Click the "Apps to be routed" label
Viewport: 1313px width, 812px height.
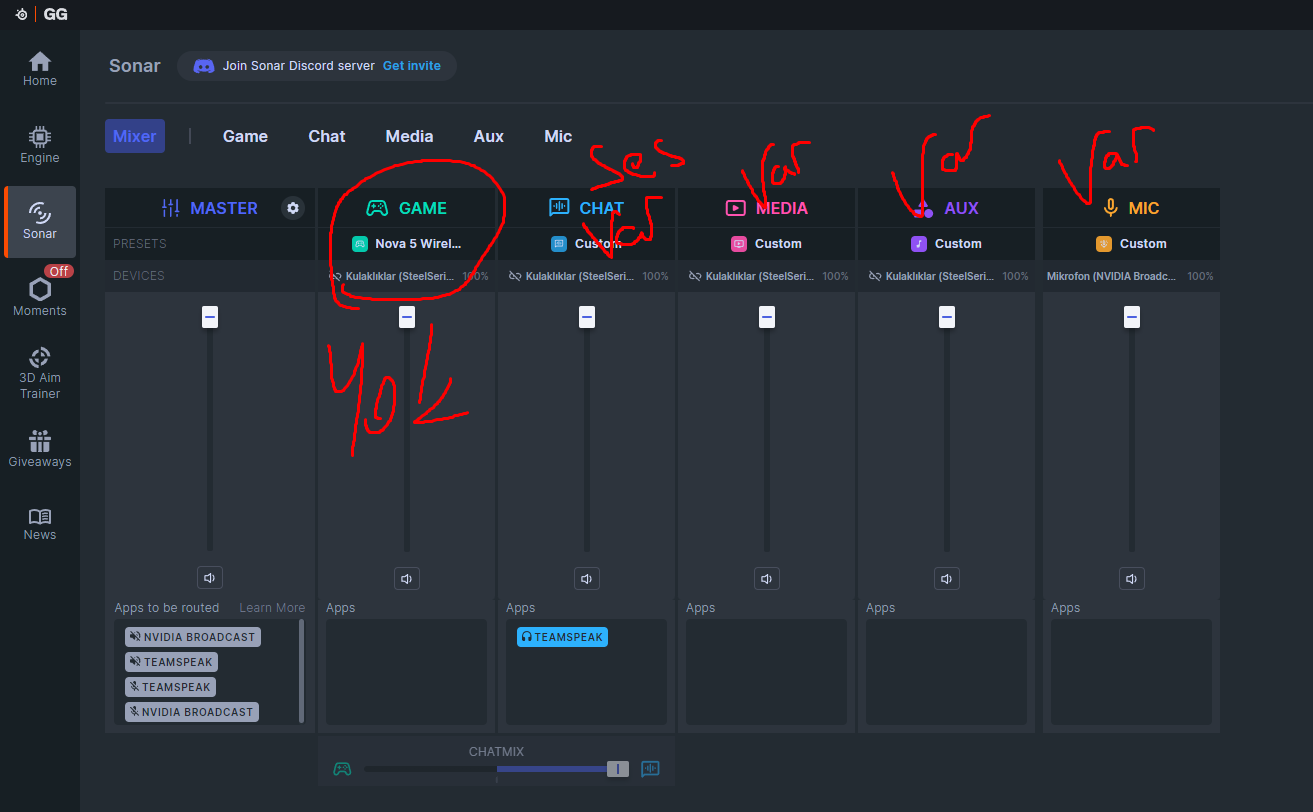(x=167, y=608)
